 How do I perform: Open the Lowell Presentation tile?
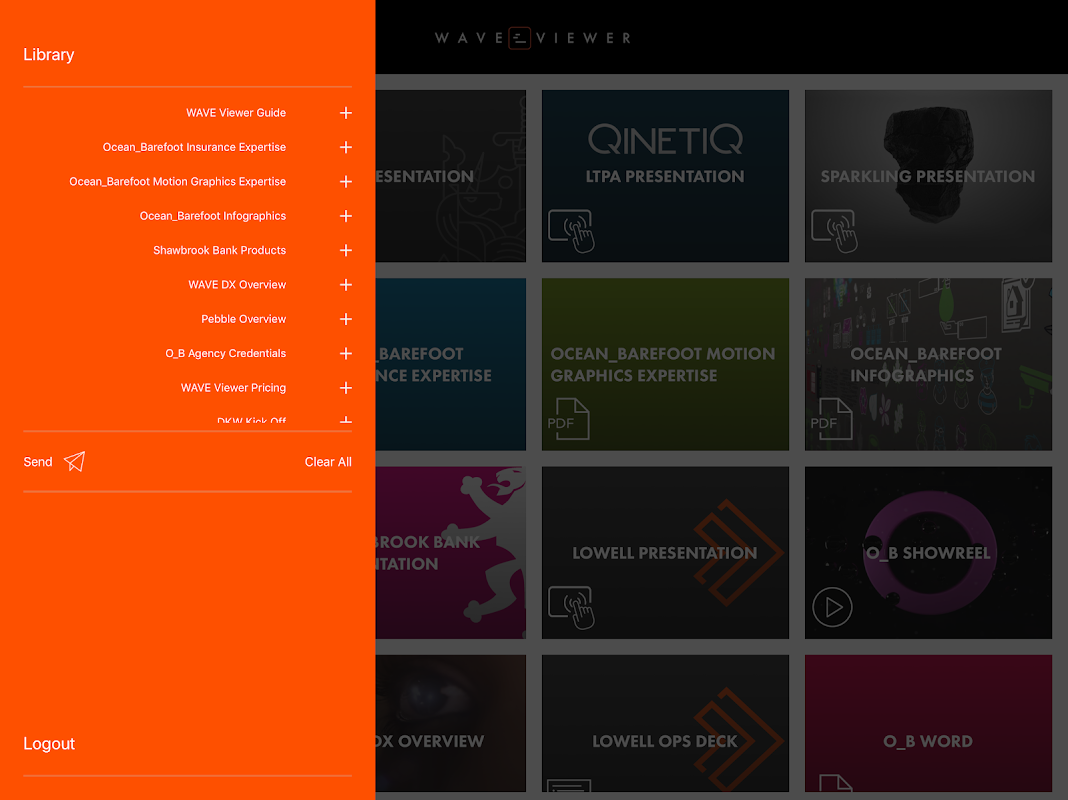point(665,553)
